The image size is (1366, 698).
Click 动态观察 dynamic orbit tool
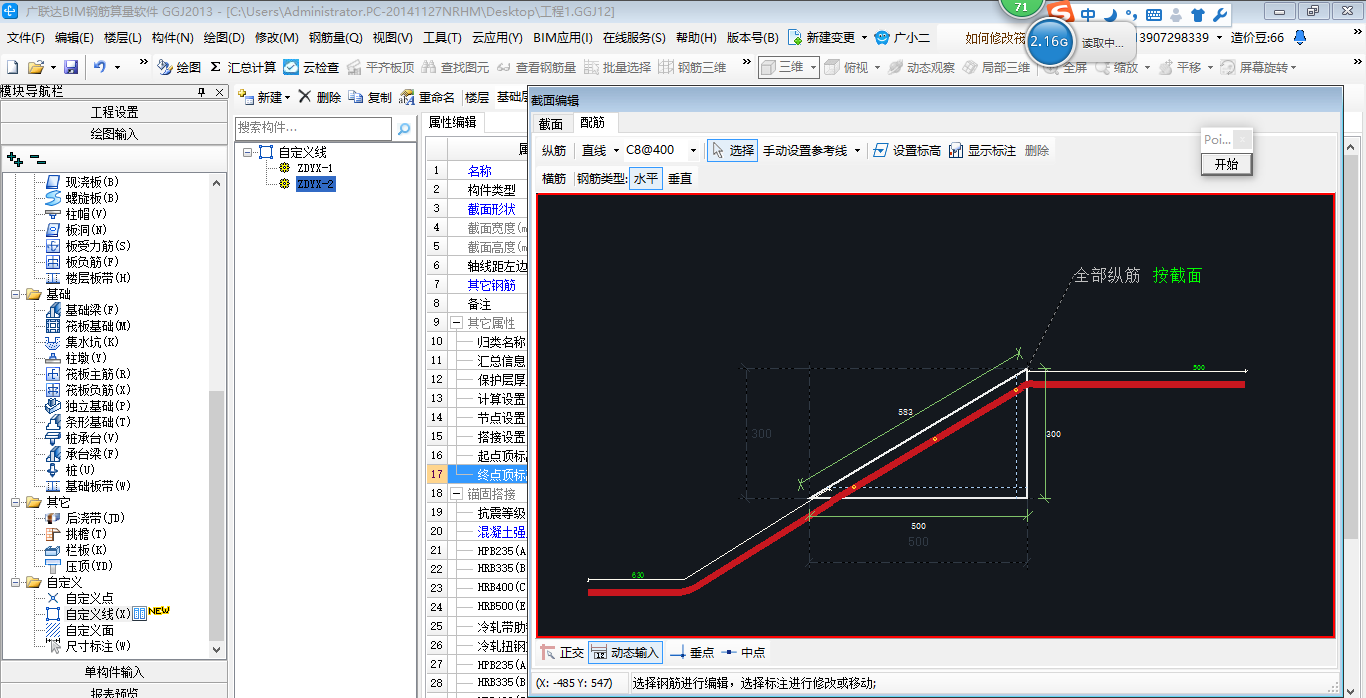point(921,67)
